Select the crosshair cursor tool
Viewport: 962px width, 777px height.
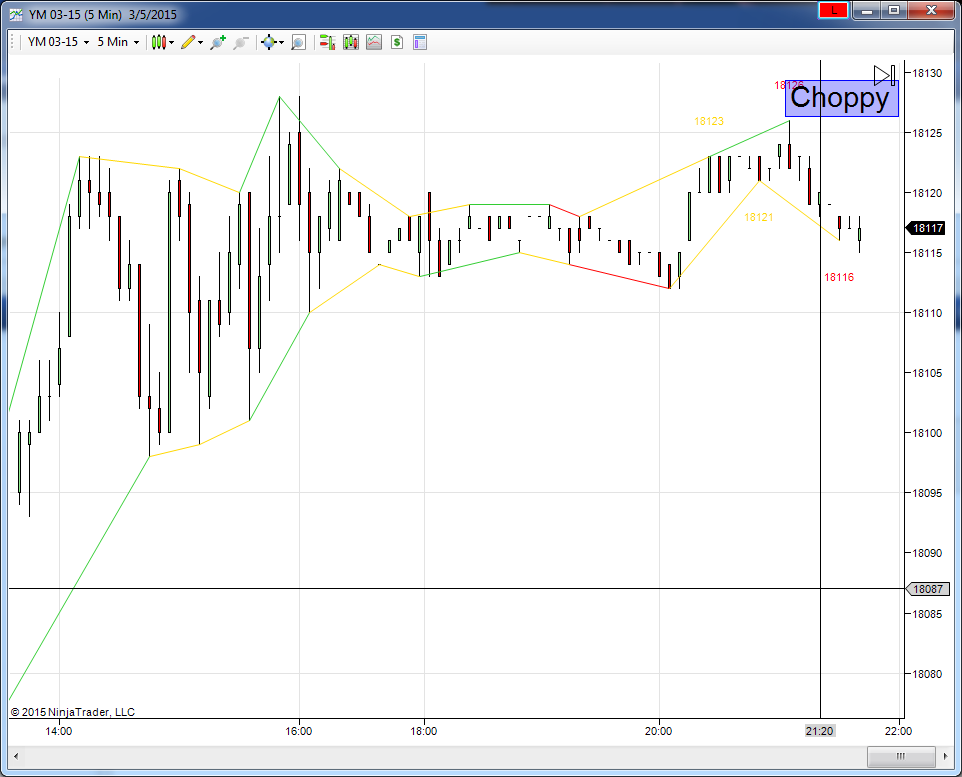[268, 42]
